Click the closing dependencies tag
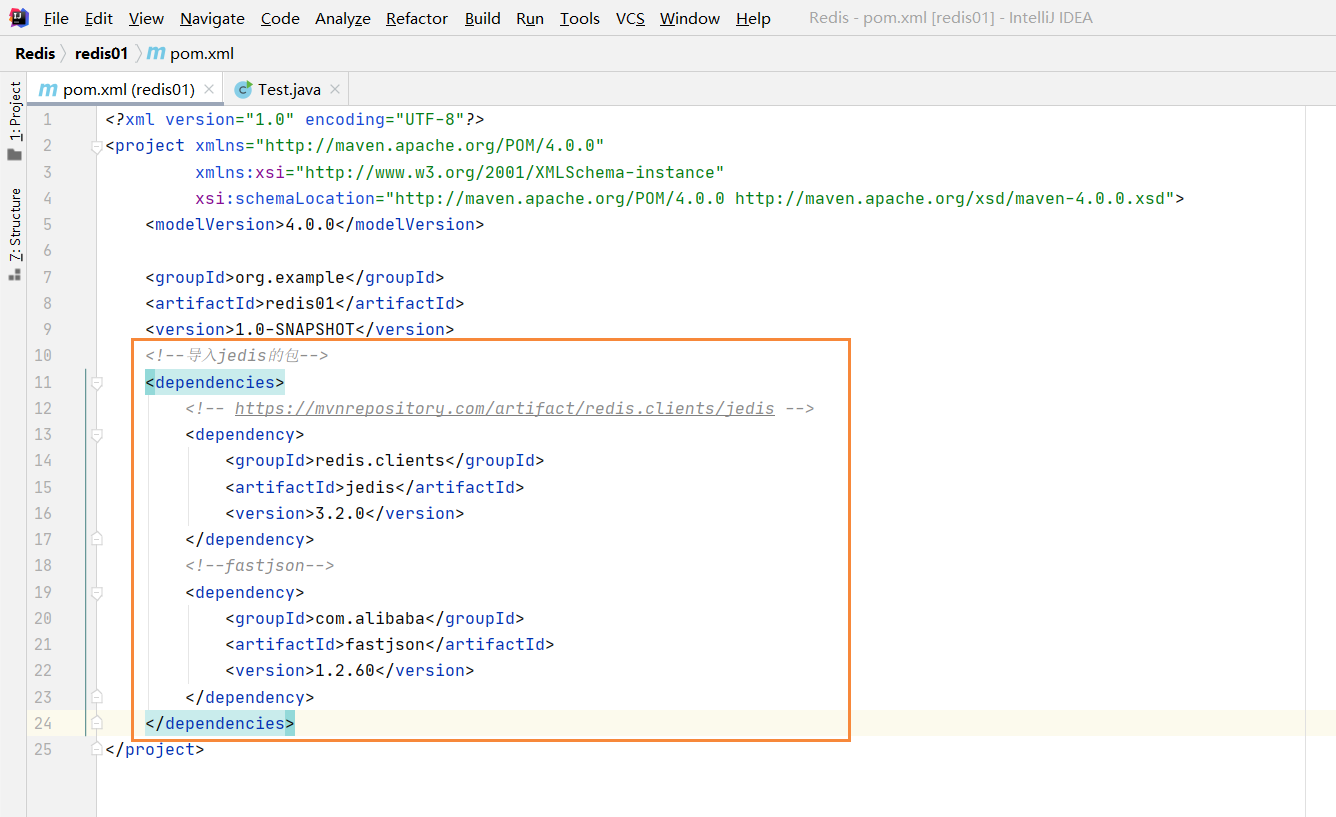 [x=220, y=723]
